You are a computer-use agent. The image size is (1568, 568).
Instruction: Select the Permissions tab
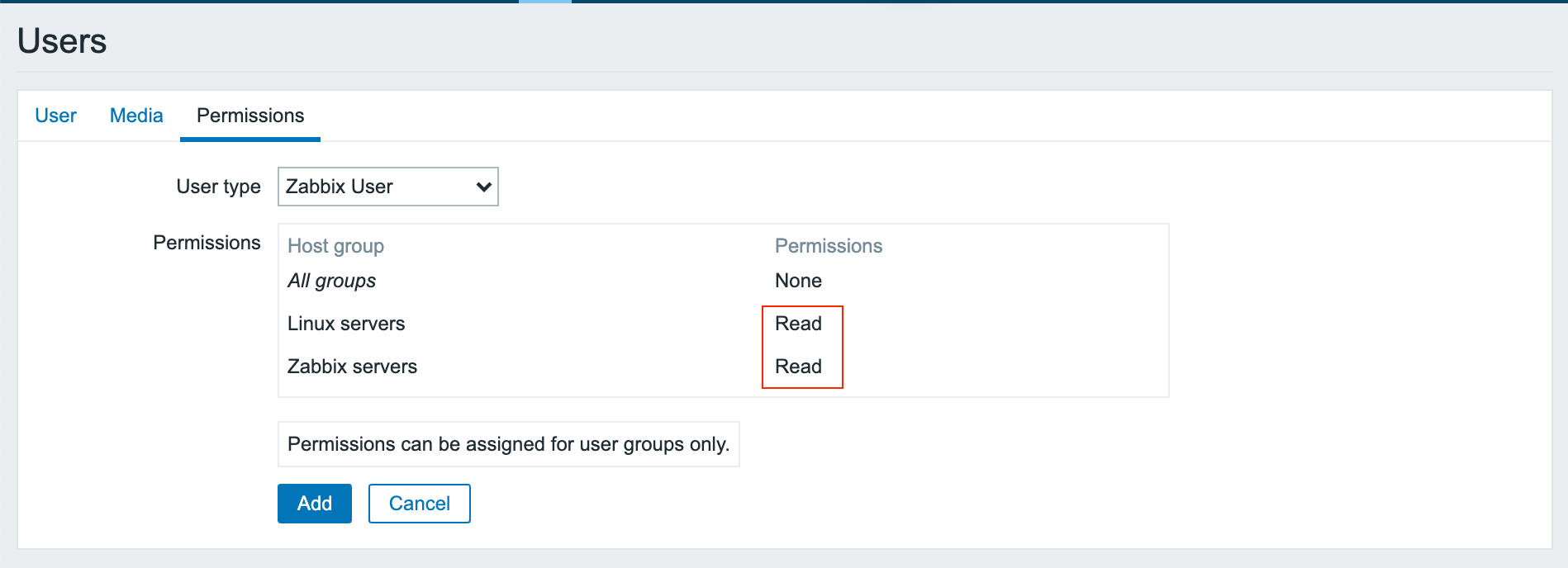pyautogui.click(x=250, y=116)
